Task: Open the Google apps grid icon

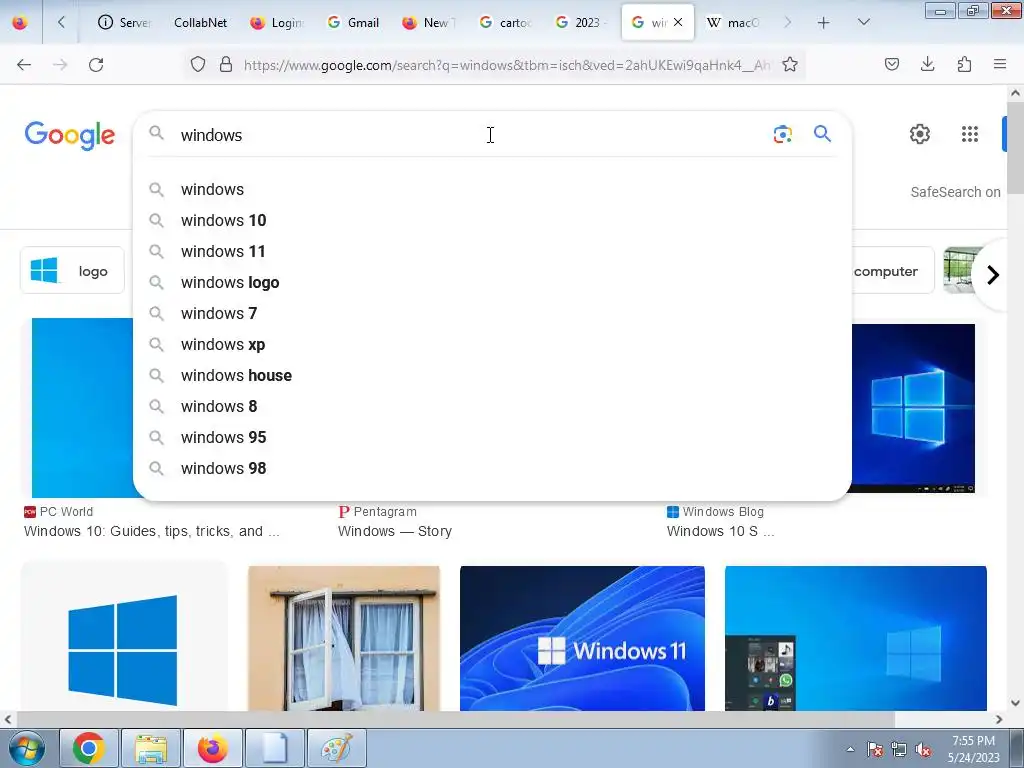Action: (x=970, y=134)
